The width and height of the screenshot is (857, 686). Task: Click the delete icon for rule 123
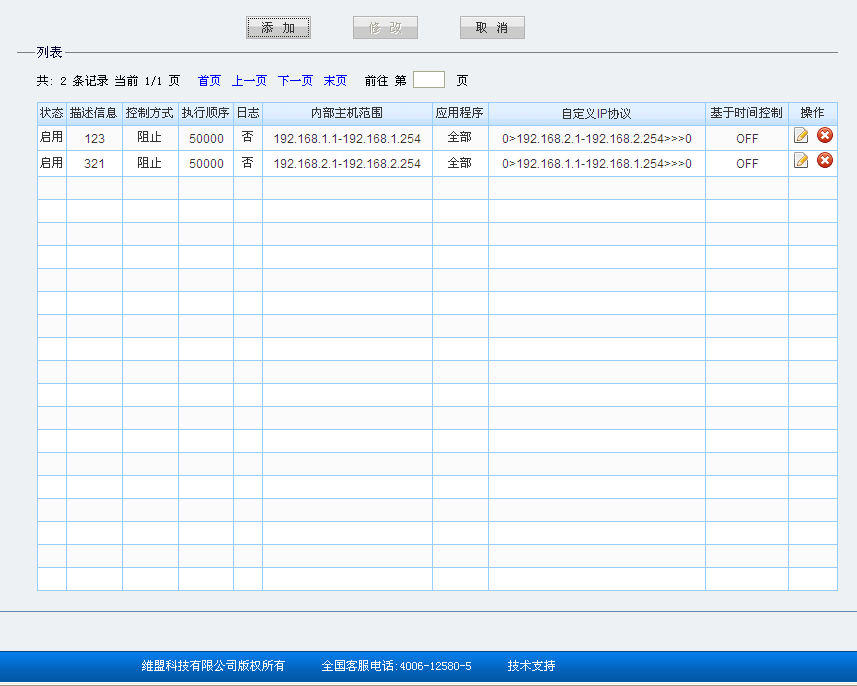coord(825,136)
